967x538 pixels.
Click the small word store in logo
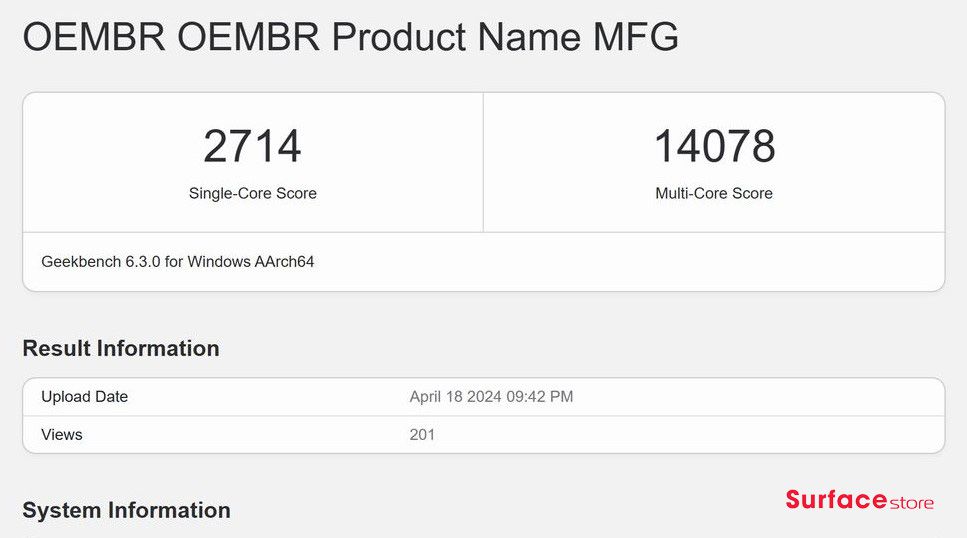coord(911,503)
